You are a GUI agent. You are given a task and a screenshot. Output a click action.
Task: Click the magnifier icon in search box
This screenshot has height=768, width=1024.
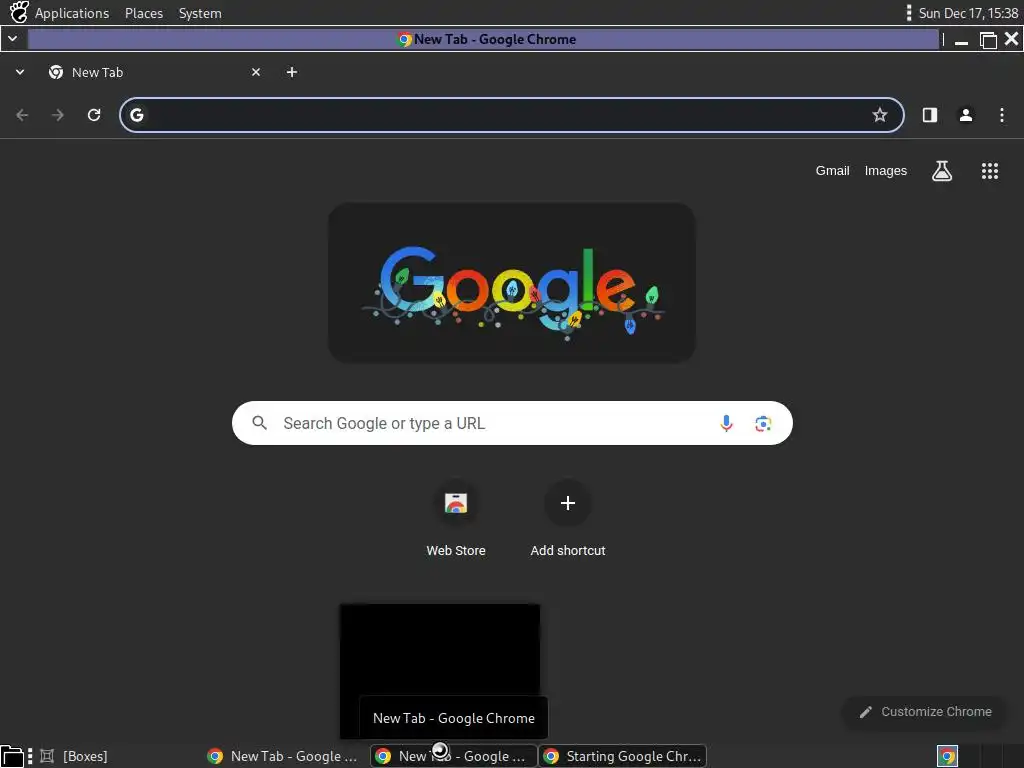259,423
